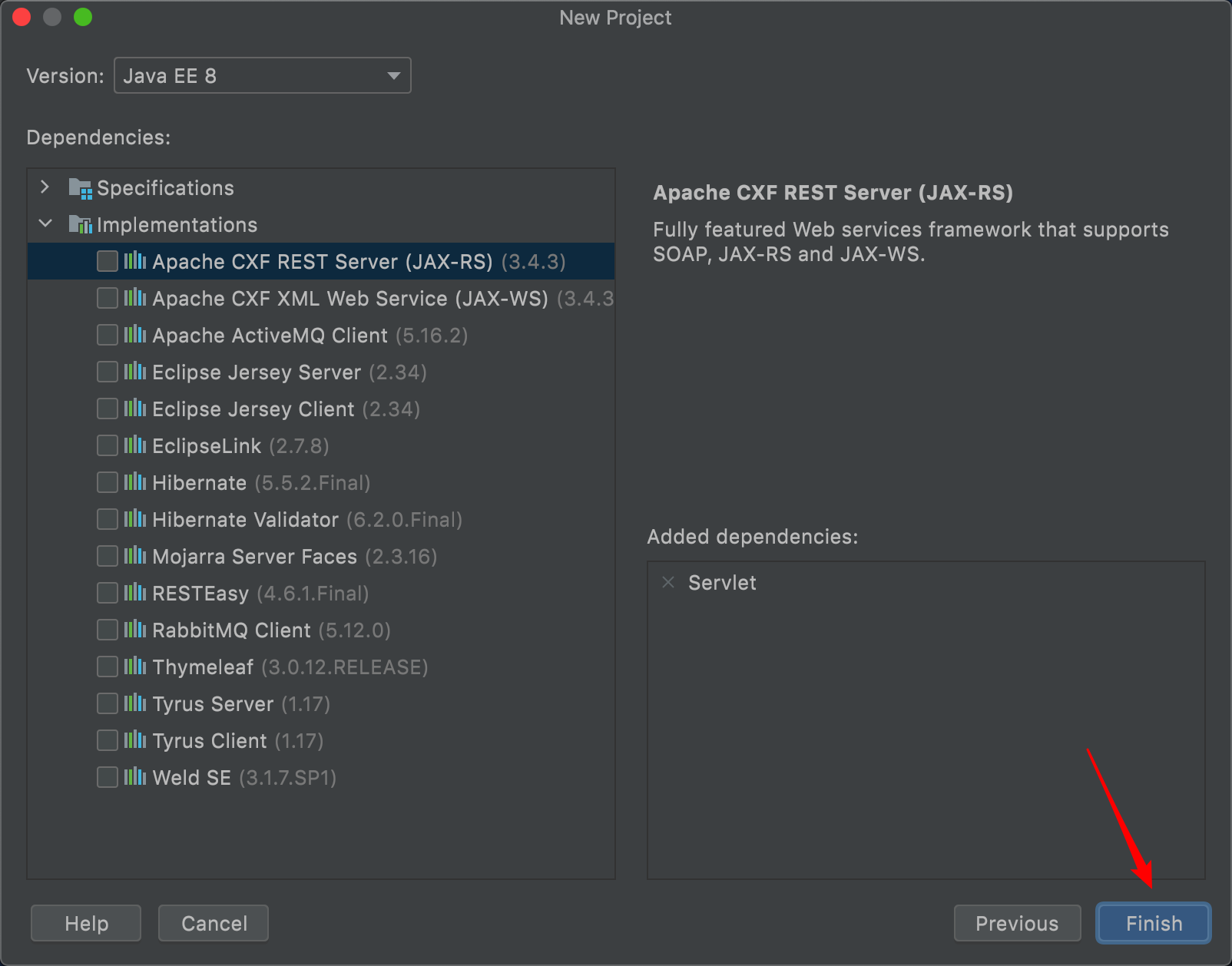Open Help for the New Project dialog
This screenshot has height=966, width=1232.
pyautogui.click(x=86, y=923)
